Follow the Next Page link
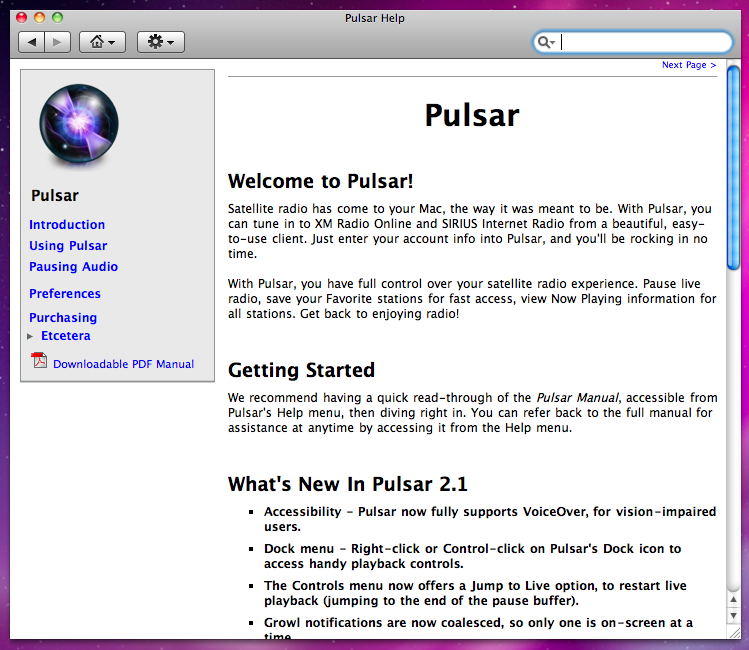Image resolution: width=749 pixels, height=650 pixels. [x=689, y=65]
